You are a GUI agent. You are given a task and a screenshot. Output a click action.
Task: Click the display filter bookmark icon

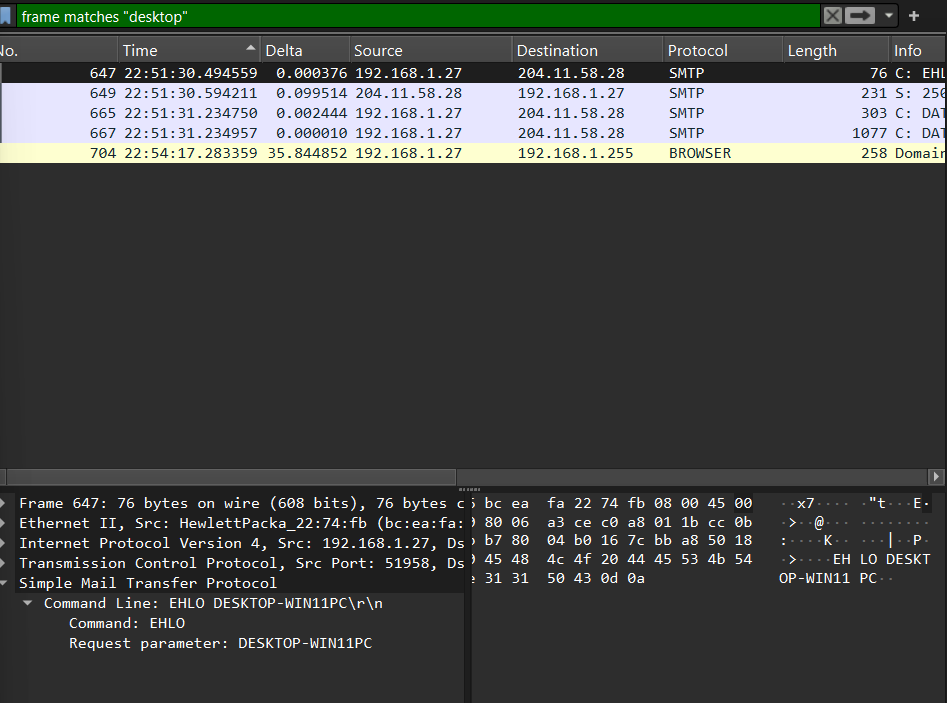click(5, 16)
